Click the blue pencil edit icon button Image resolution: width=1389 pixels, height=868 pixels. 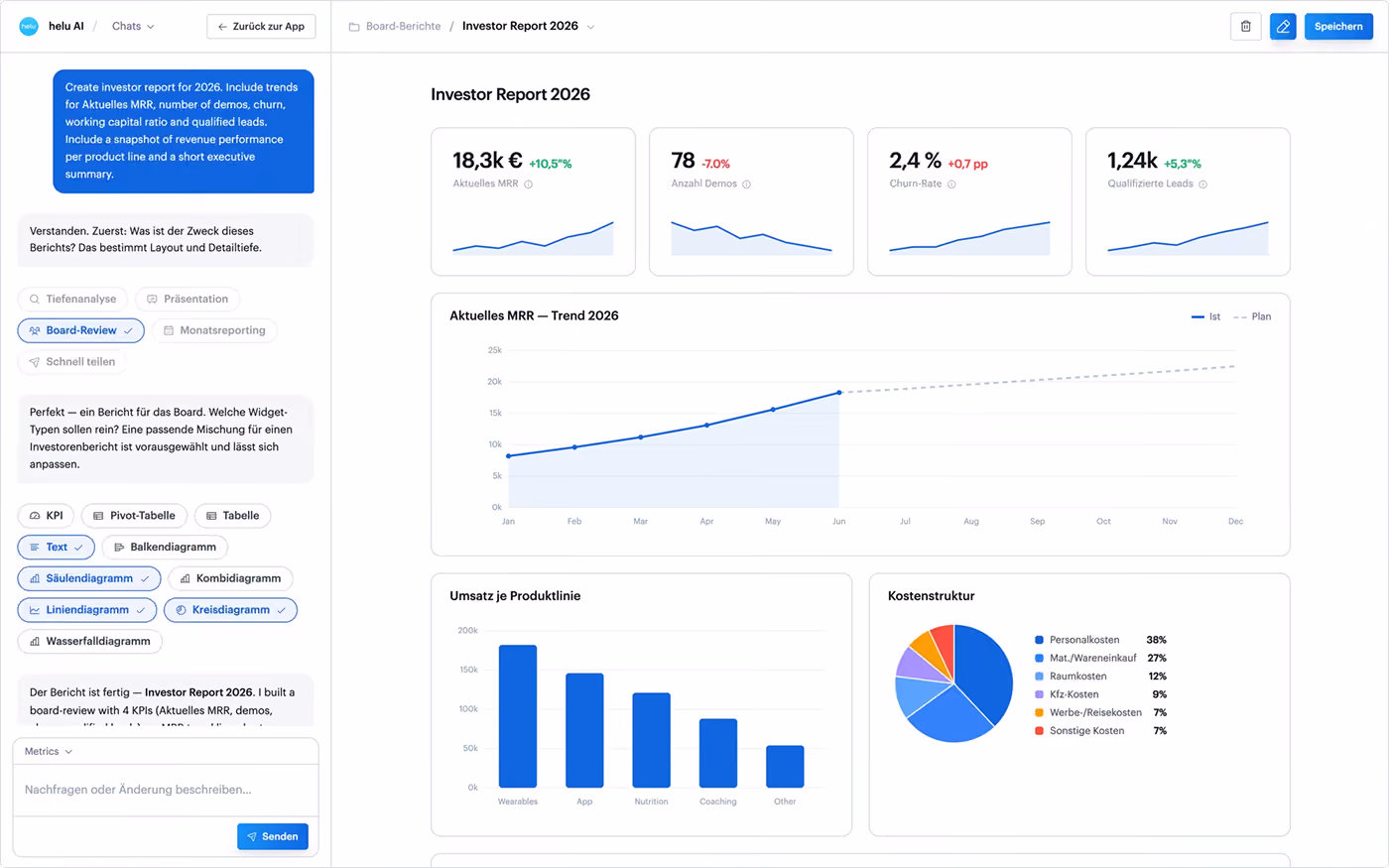tap(1283, 27)
